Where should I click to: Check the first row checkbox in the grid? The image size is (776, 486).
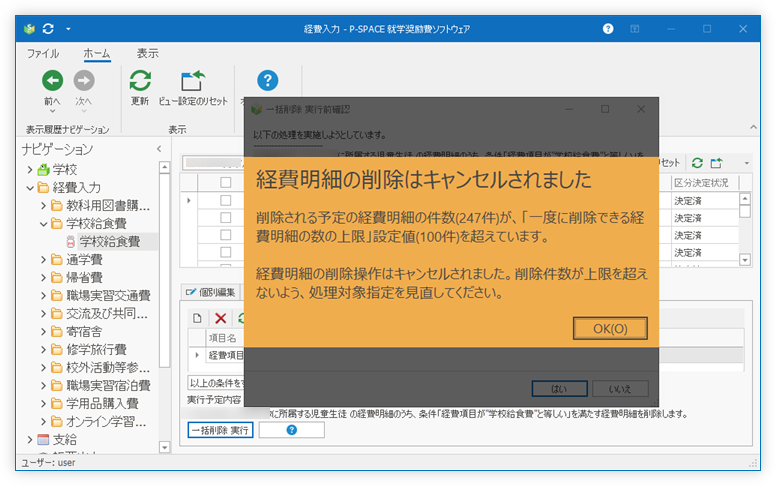(x=226, y=200)
